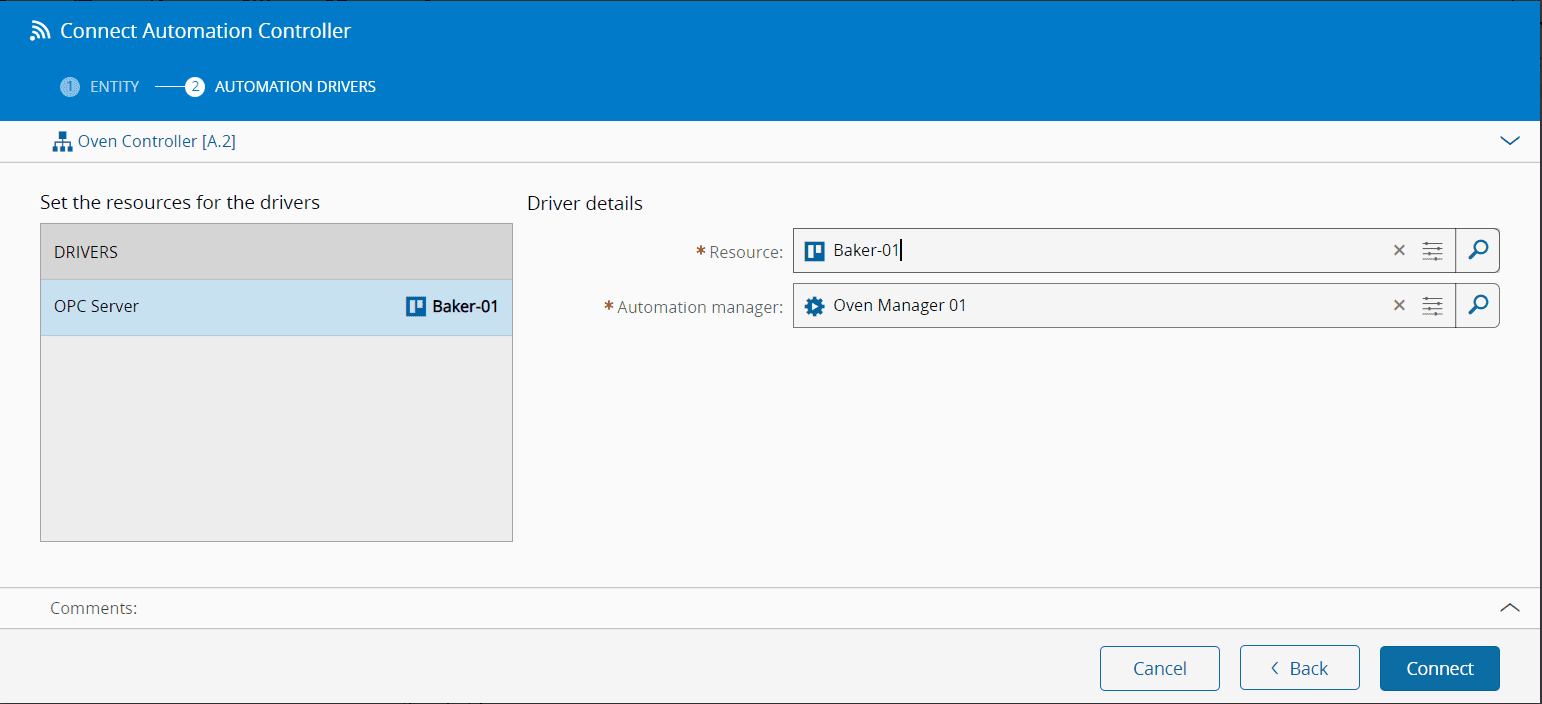Viewport: 1542px width, 704px height.
Task: Go to step 1 Entity
Action: (x=100, y=87)
